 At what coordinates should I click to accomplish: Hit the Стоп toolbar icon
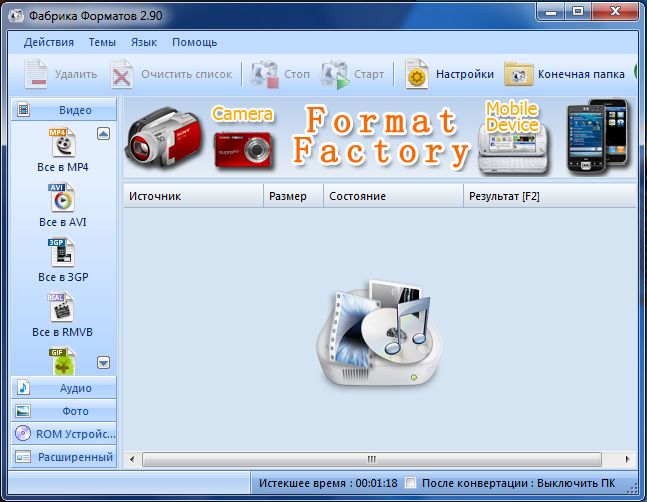(x=264, y=74)
